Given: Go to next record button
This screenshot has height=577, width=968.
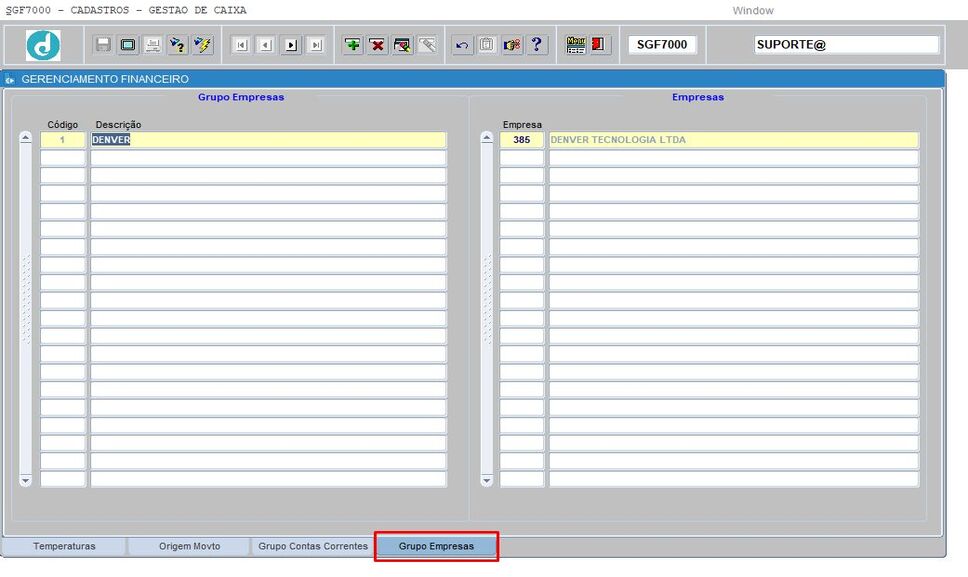Looking at the screenshot, I should [x=291, y=44].
